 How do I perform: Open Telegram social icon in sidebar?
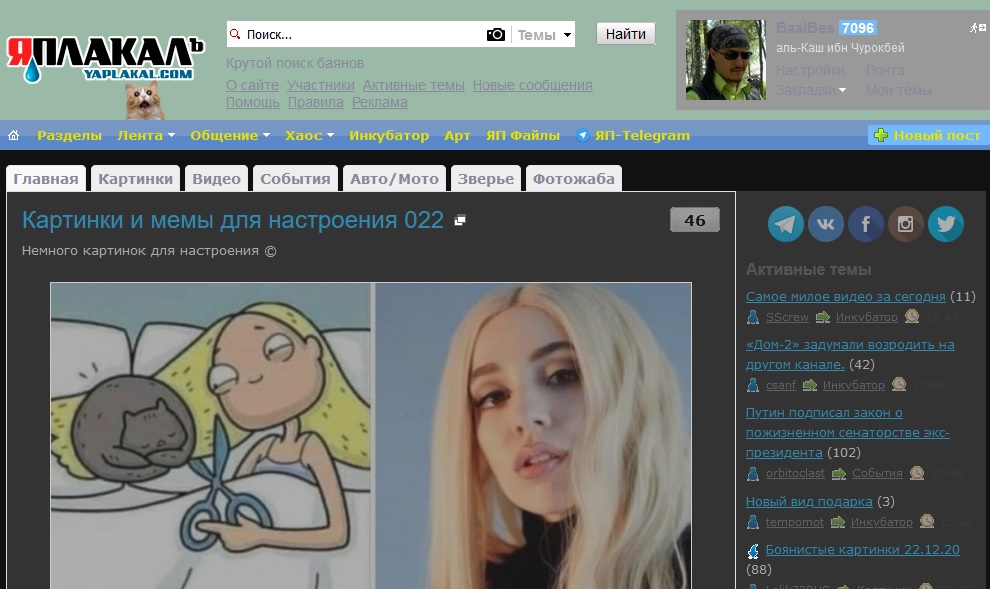coord(785,223)
